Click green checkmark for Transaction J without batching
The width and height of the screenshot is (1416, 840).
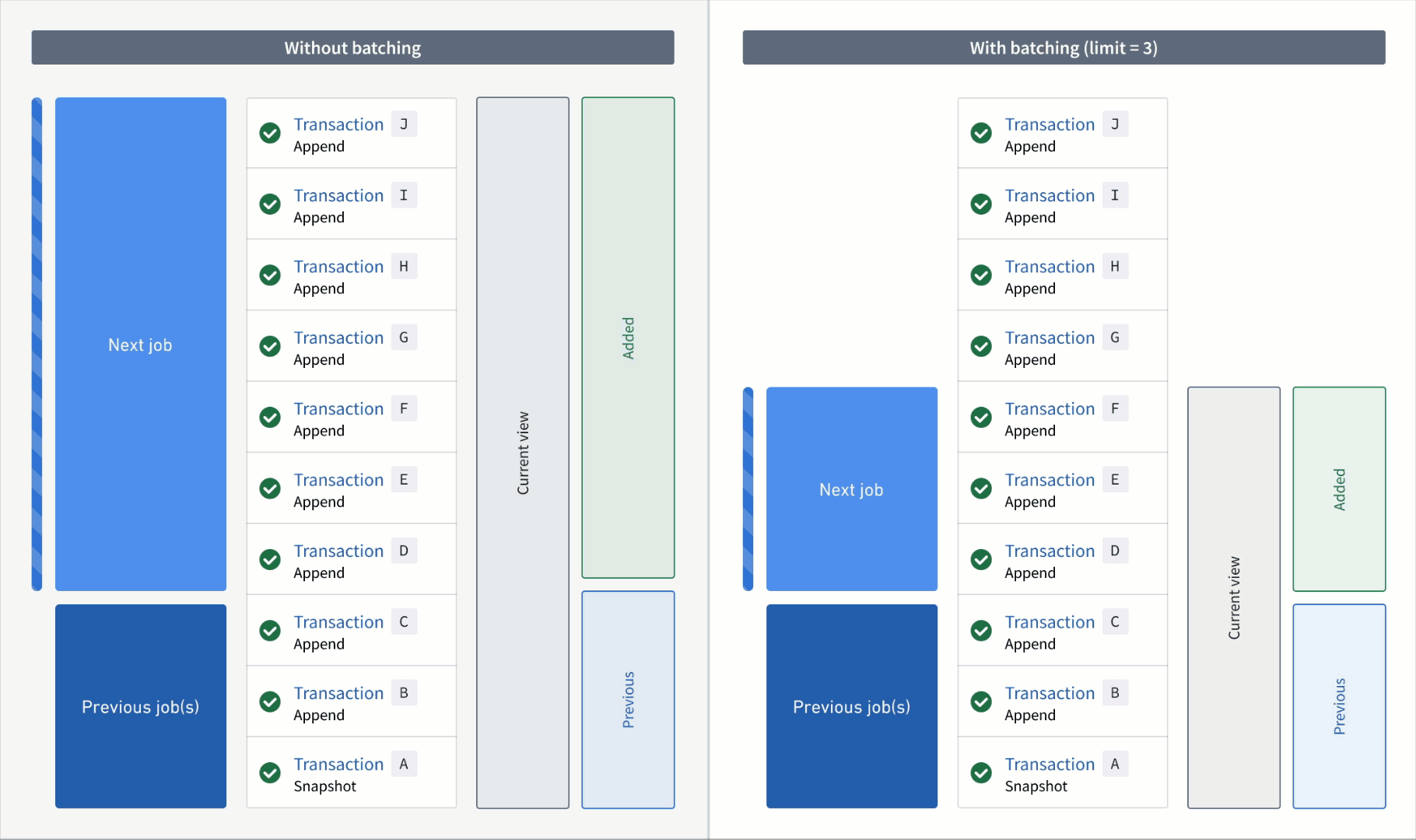point(270,133)
